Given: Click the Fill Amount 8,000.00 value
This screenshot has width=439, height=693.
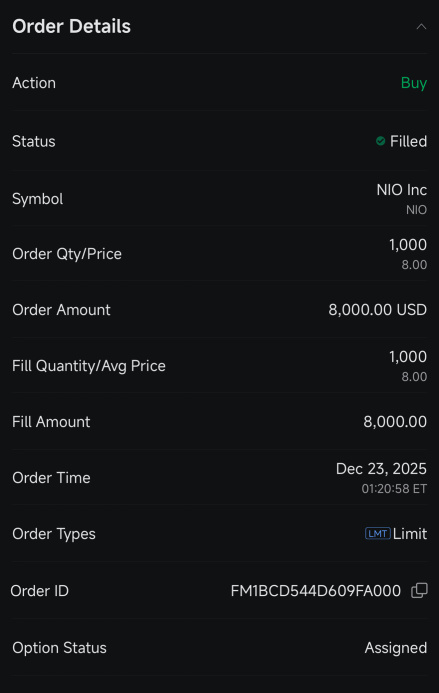Looking at the screenshot, I should (x=395, y=421).
